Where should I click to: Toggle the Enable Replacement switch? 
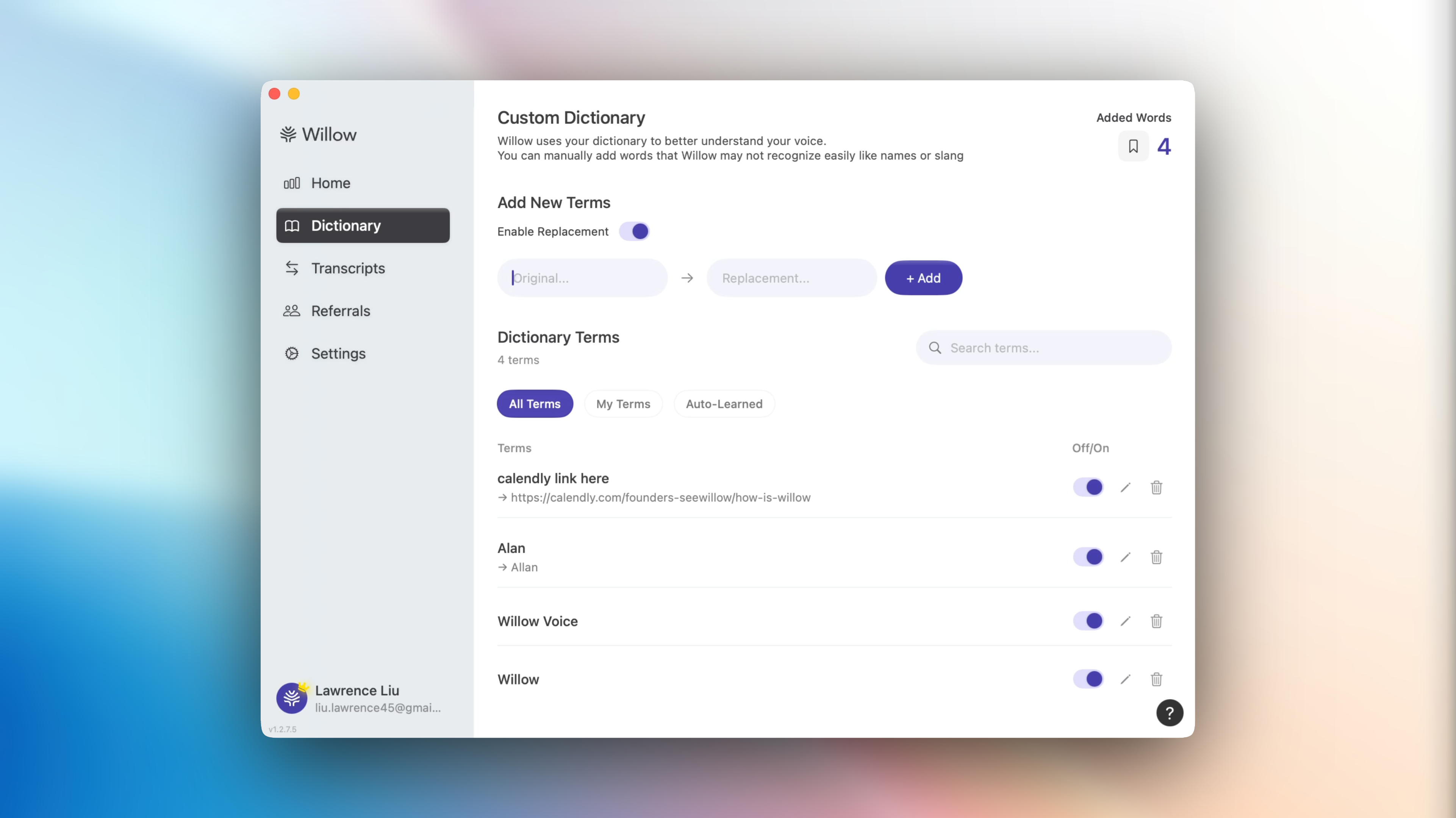pyautogui.click(x=634, y=231)
